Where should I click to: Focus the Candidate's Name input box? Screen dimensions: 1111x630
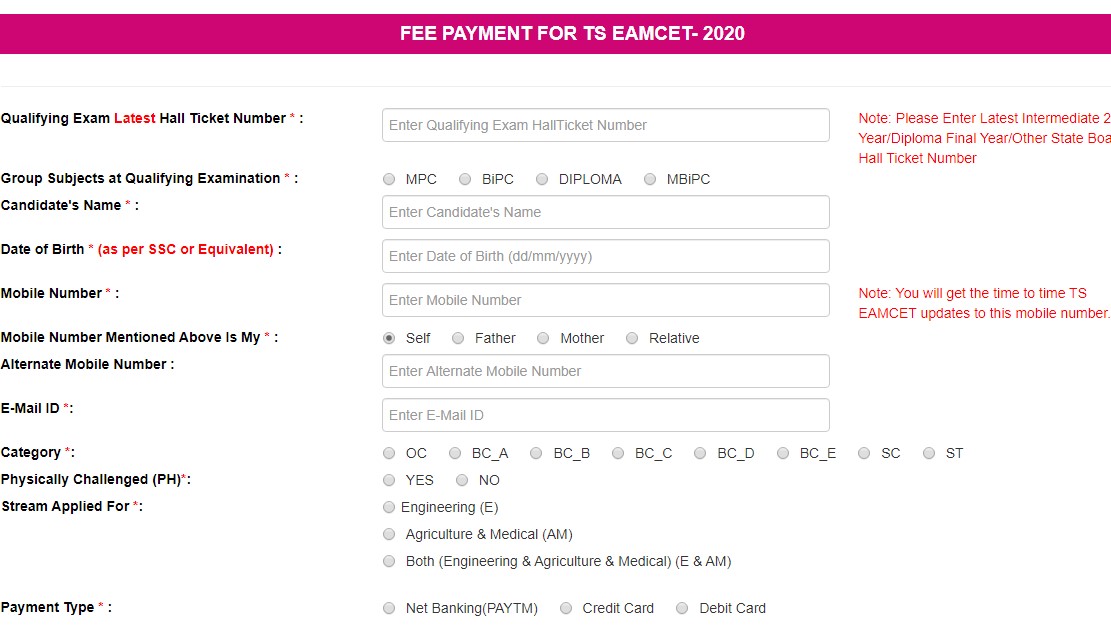pyautogui.click(x=605, y=212)
